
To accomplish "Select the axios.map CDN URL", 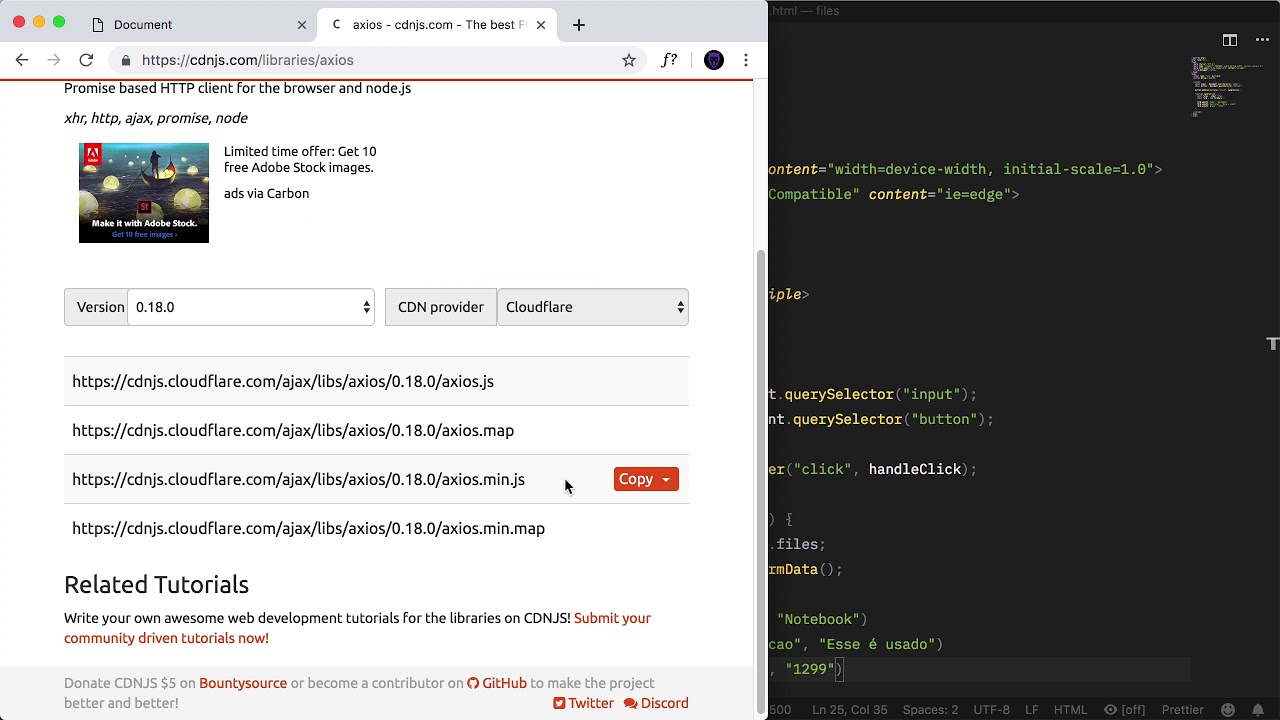I will tap(293, 430).
